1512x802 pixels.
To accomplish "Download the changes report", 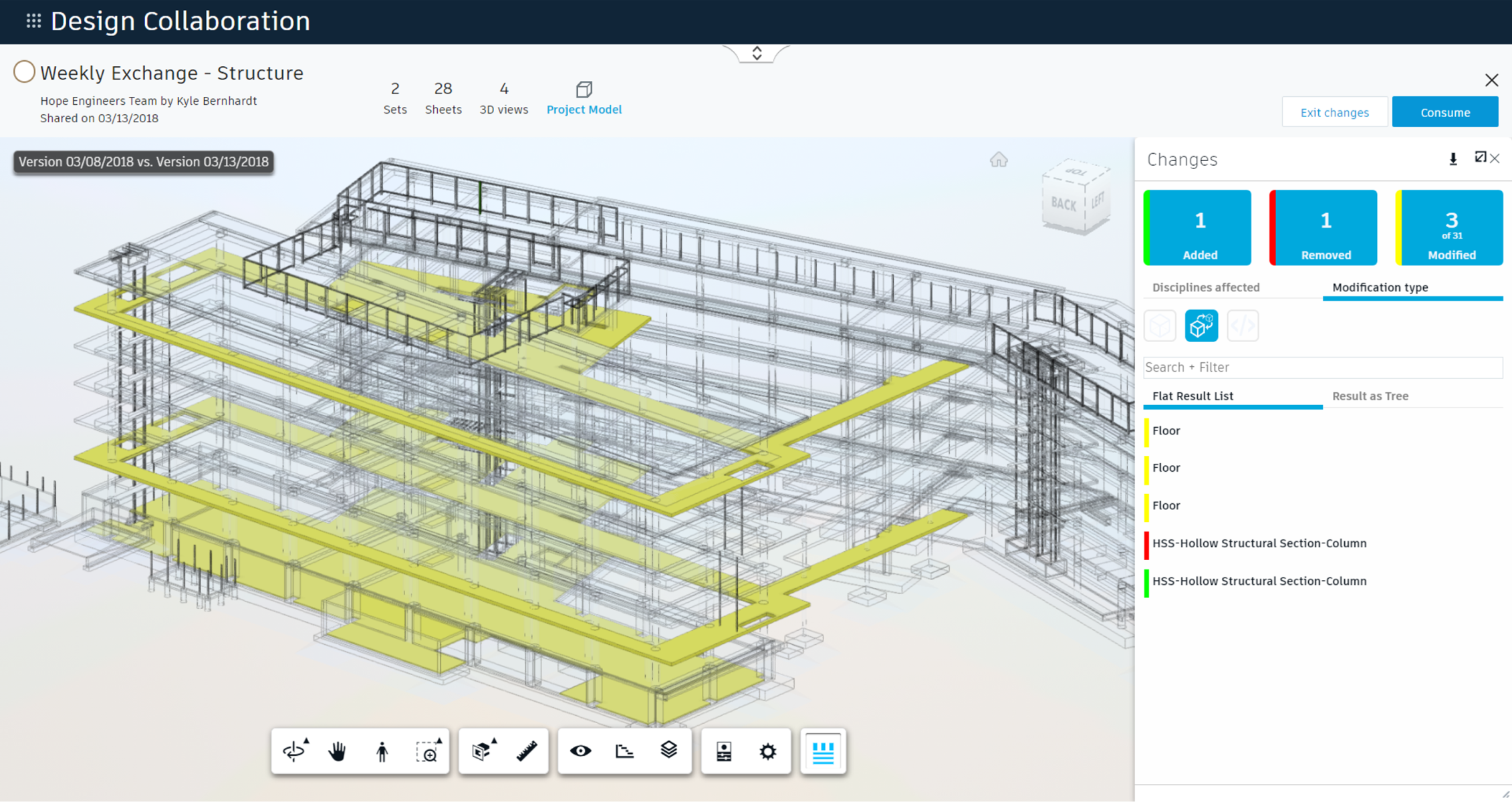I will click(x=1453, y=159).
